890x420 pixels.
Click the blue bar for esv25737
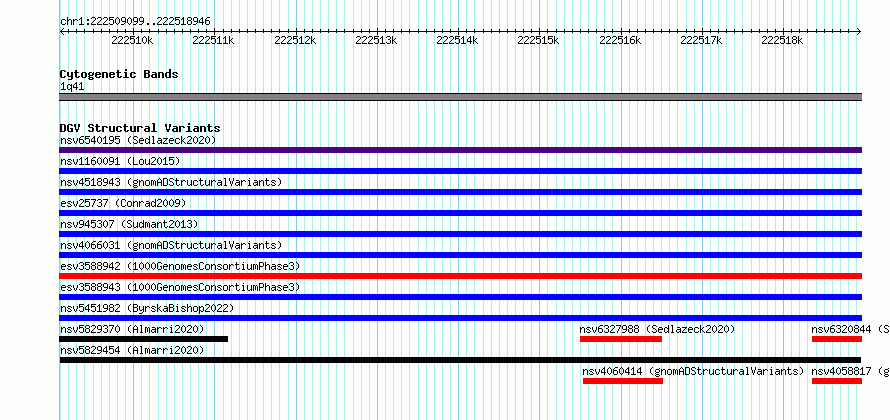[x=460, y=213]
